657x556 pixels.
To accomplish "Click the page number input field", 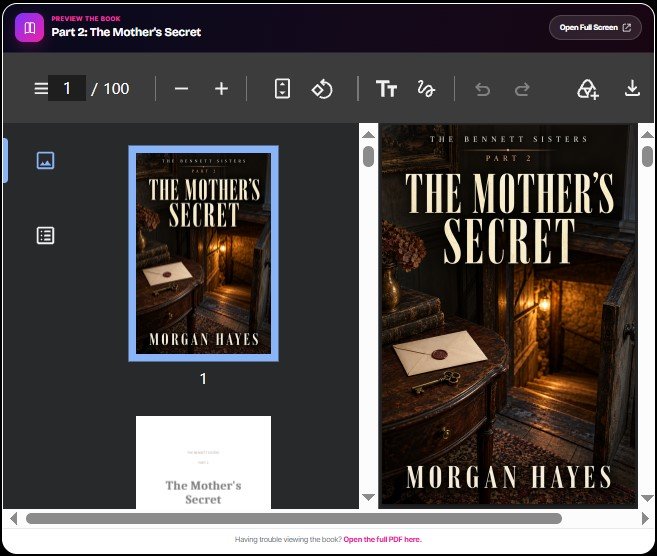I will click(67, 88).
